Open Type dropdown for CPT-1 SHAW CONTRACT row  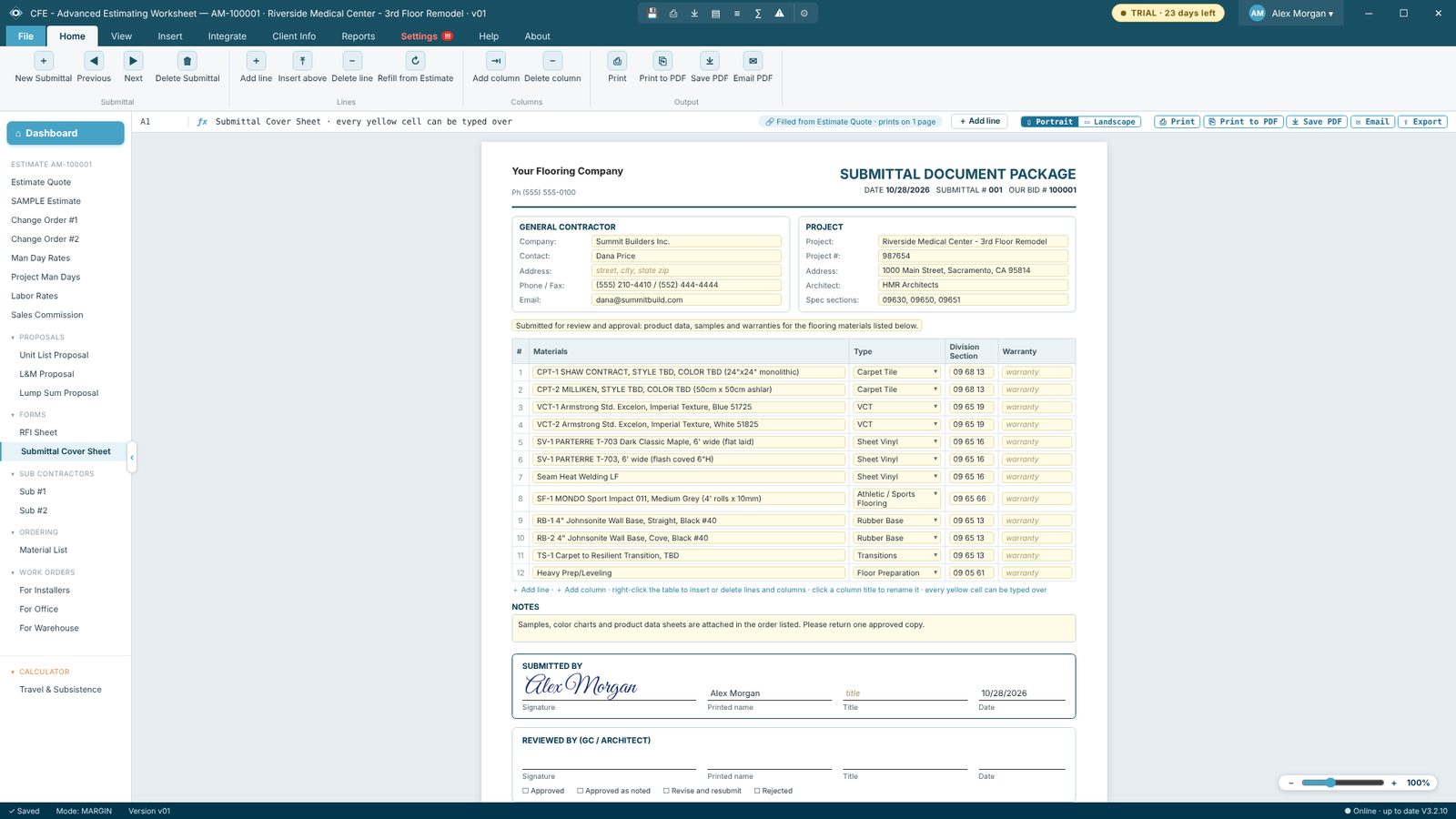click(x=896, y=372)
